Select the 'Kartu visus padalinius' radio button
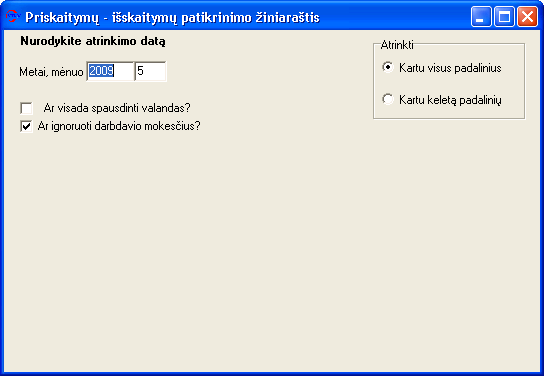Image resolution: width=544 pixels, height=376 pixels. tap(388, 67)
